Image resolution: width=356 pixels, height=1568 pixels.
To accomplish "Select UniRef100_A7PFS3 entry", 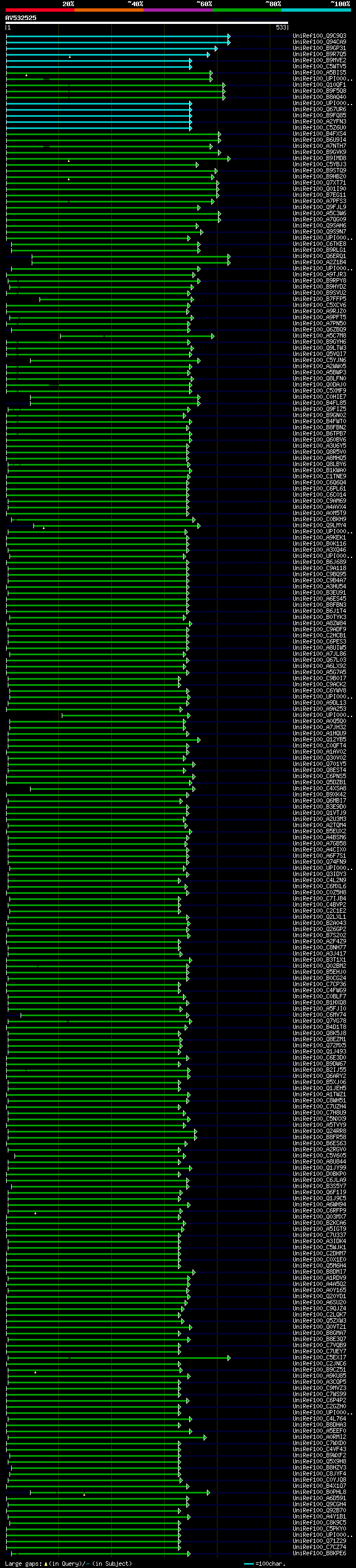I will 319,201.
